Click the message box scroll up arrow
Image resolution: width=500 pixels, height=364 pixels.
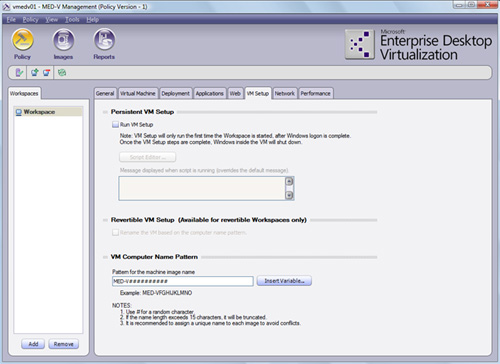click(x=289, y=181)
